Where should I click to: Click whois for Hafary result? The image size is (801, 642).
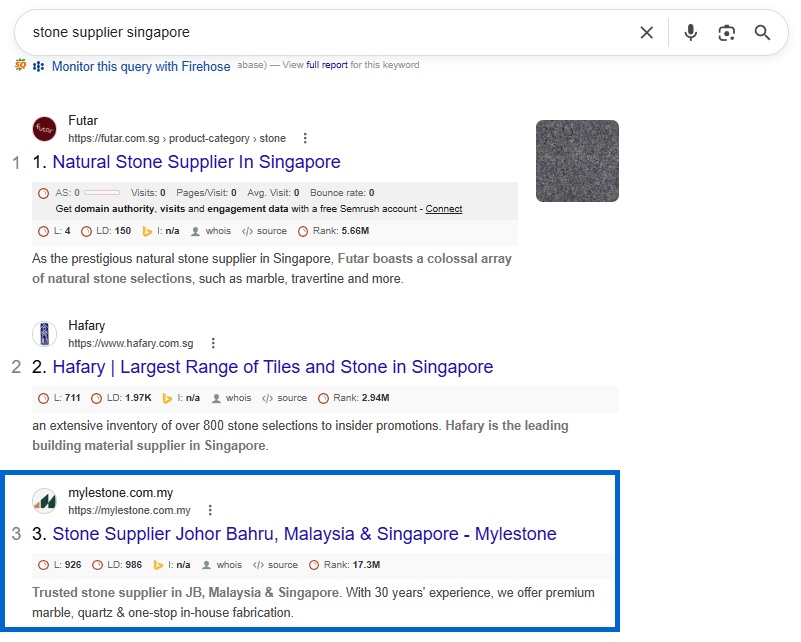(239, 398)
